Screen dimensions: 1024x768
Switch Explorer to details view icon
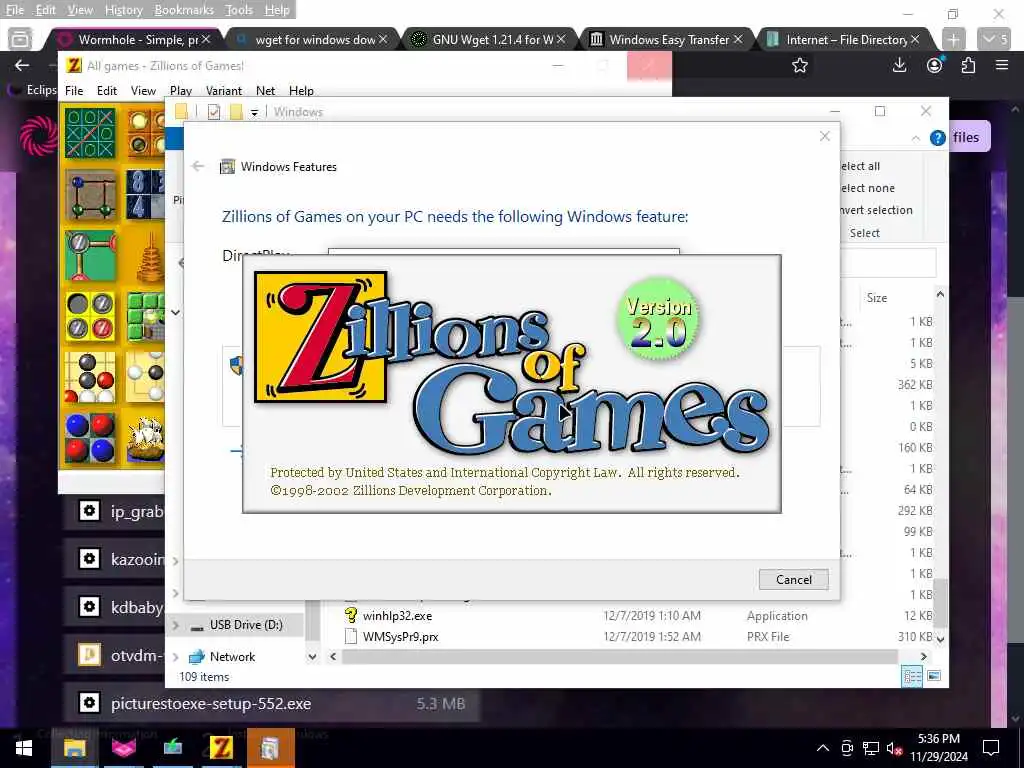pyautogui.click(x=912, y=676)
